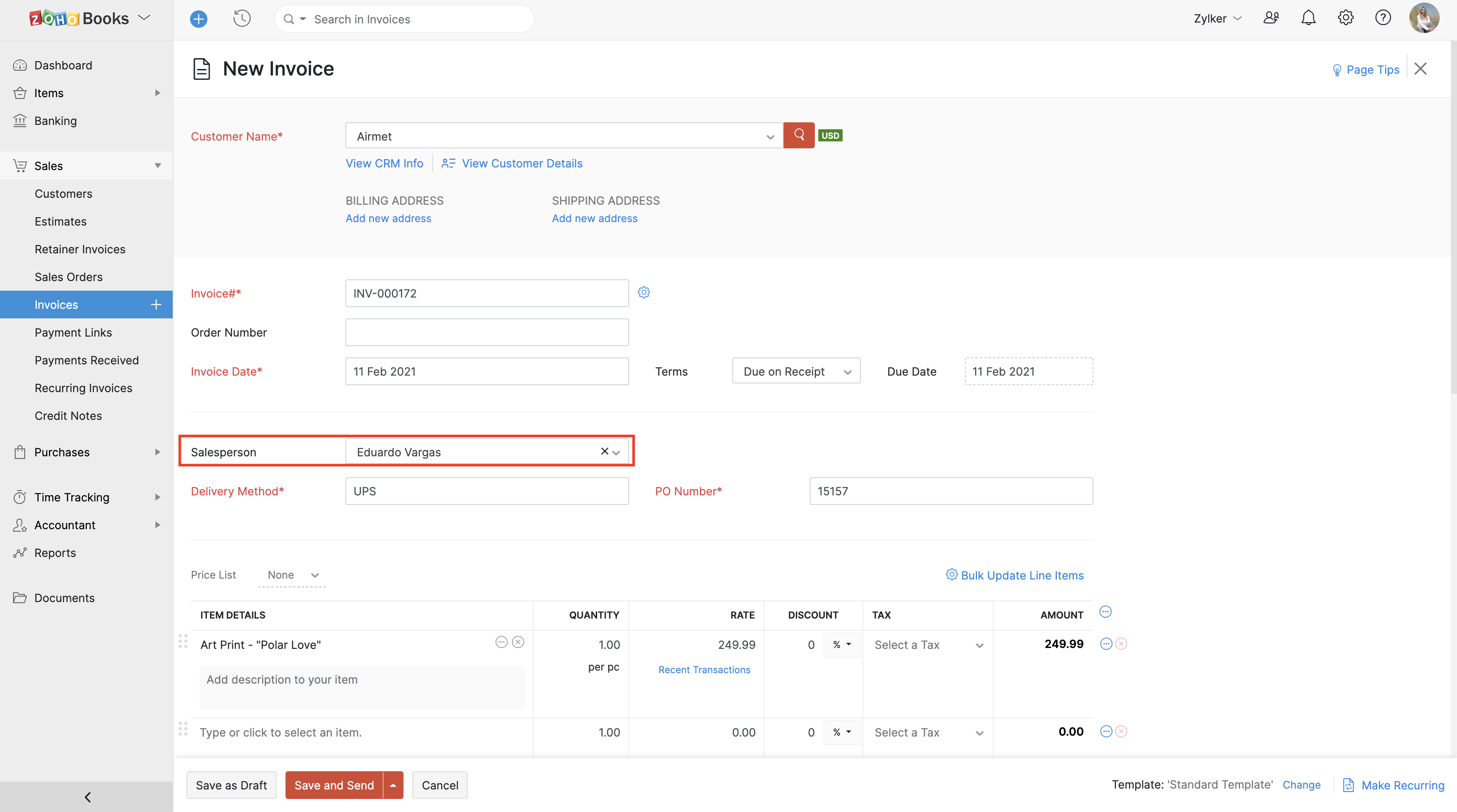Open Select a Tax dropdown for Art Print
This screenshot has height=812, width=1457.
tap(928, 645)
